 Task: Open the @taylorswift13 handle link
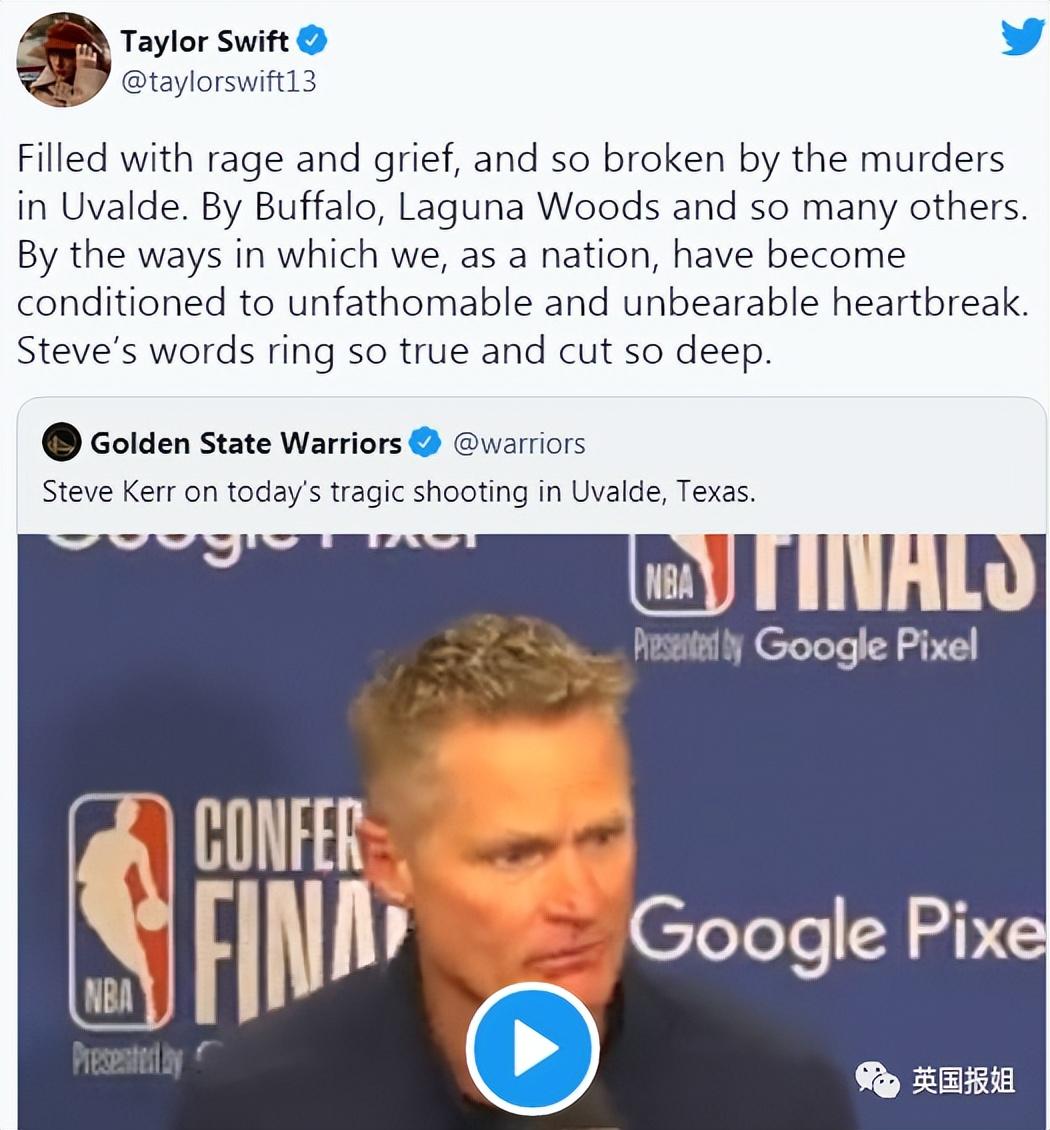[218, 81]
